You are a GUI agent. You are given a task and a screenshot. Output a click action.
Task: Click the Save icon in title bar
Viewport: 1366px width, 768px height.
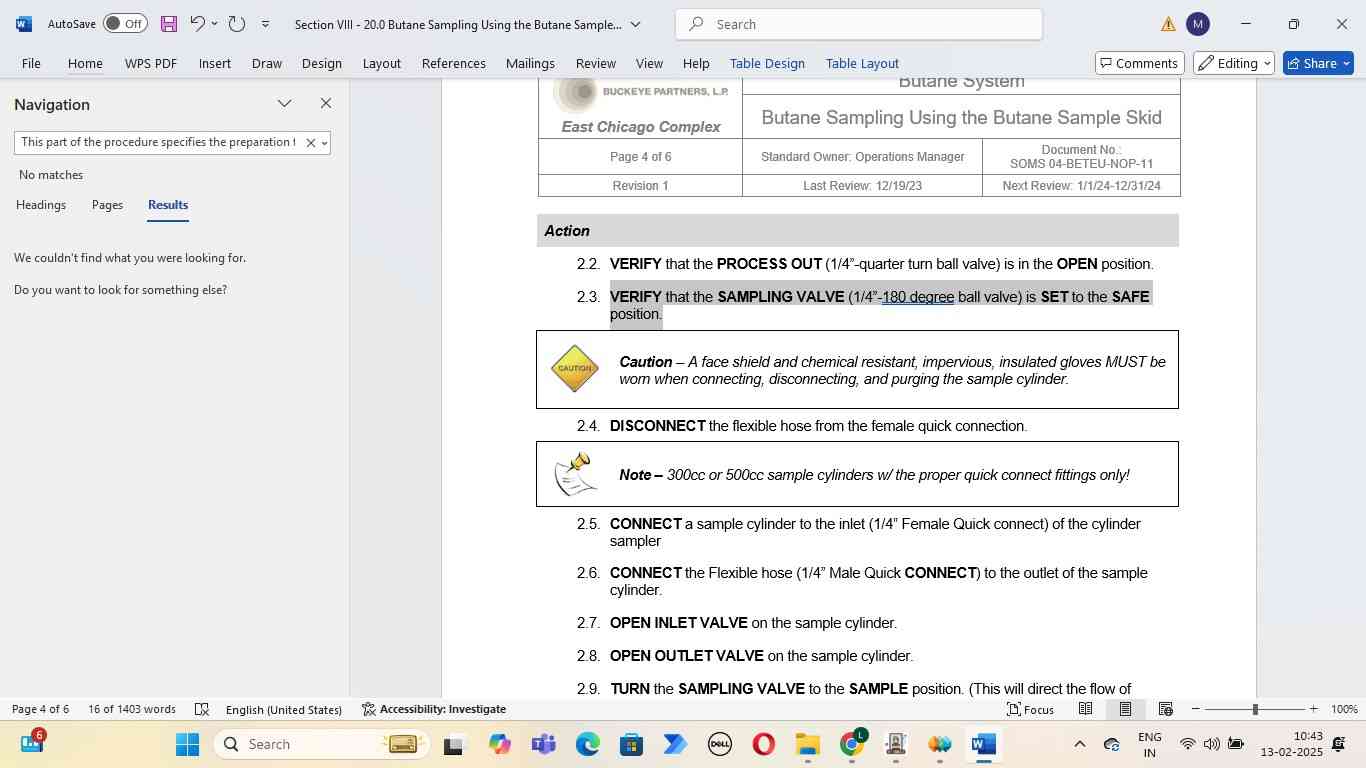pyautogui.click(x=169, y=24)
